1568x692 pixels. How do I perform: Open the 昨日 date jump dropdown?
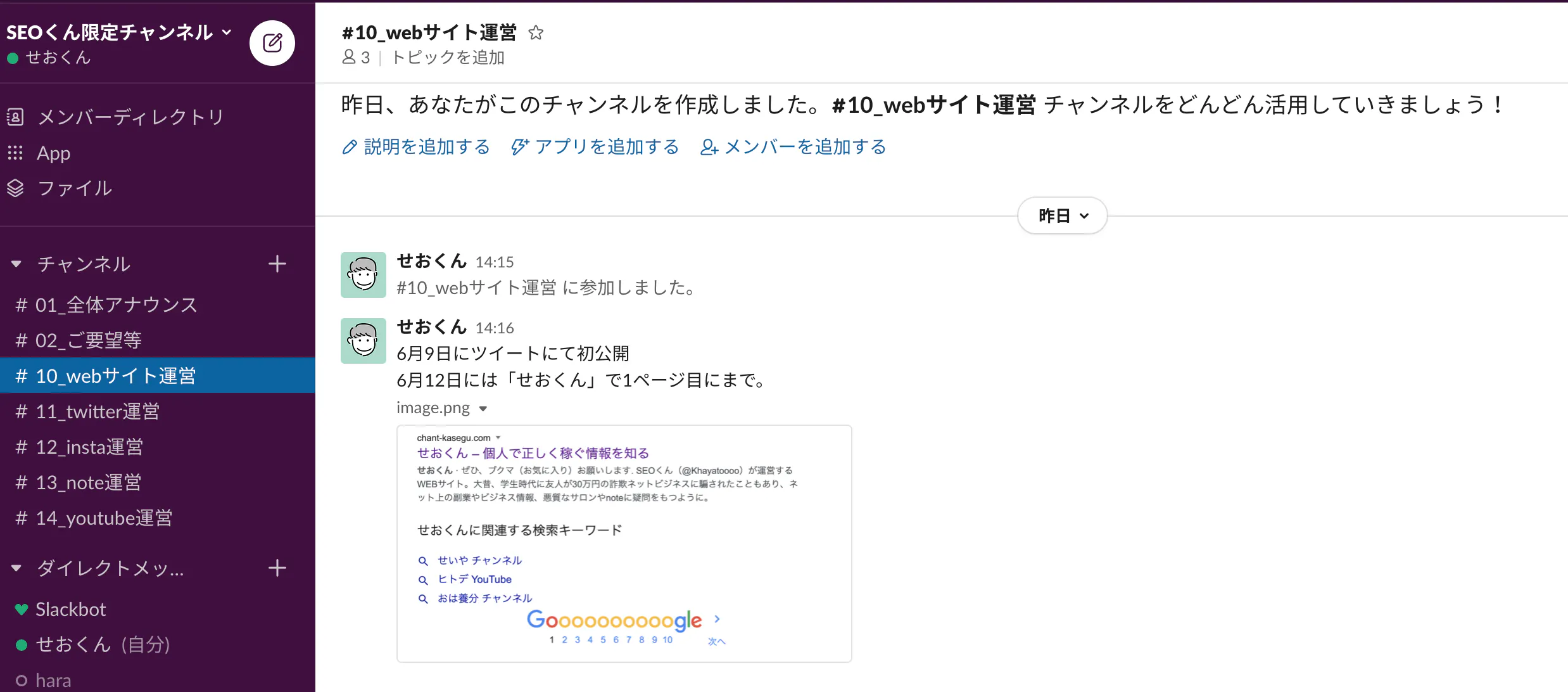point(1063,215)
